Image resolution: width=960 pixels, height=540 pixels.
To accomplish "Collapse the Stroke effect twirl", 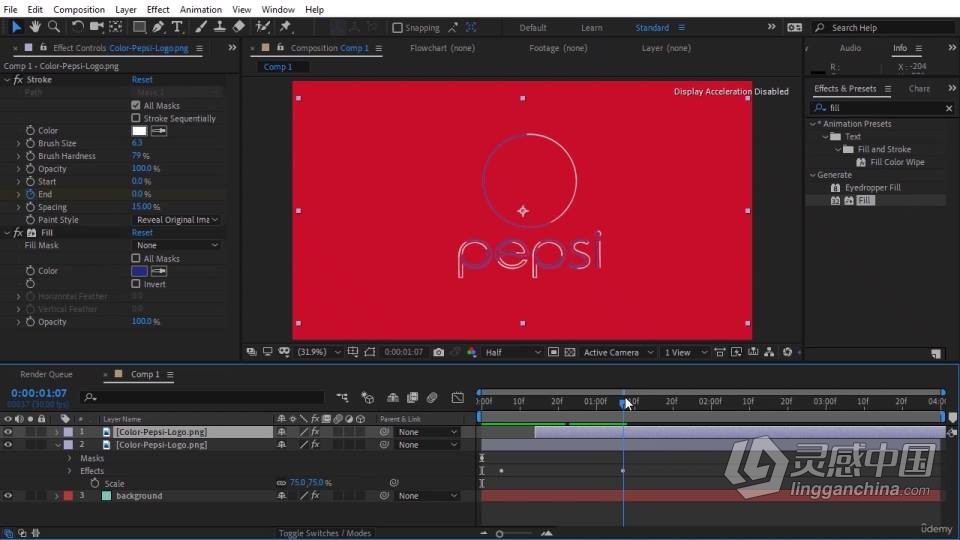I will [x=7, y=80].
